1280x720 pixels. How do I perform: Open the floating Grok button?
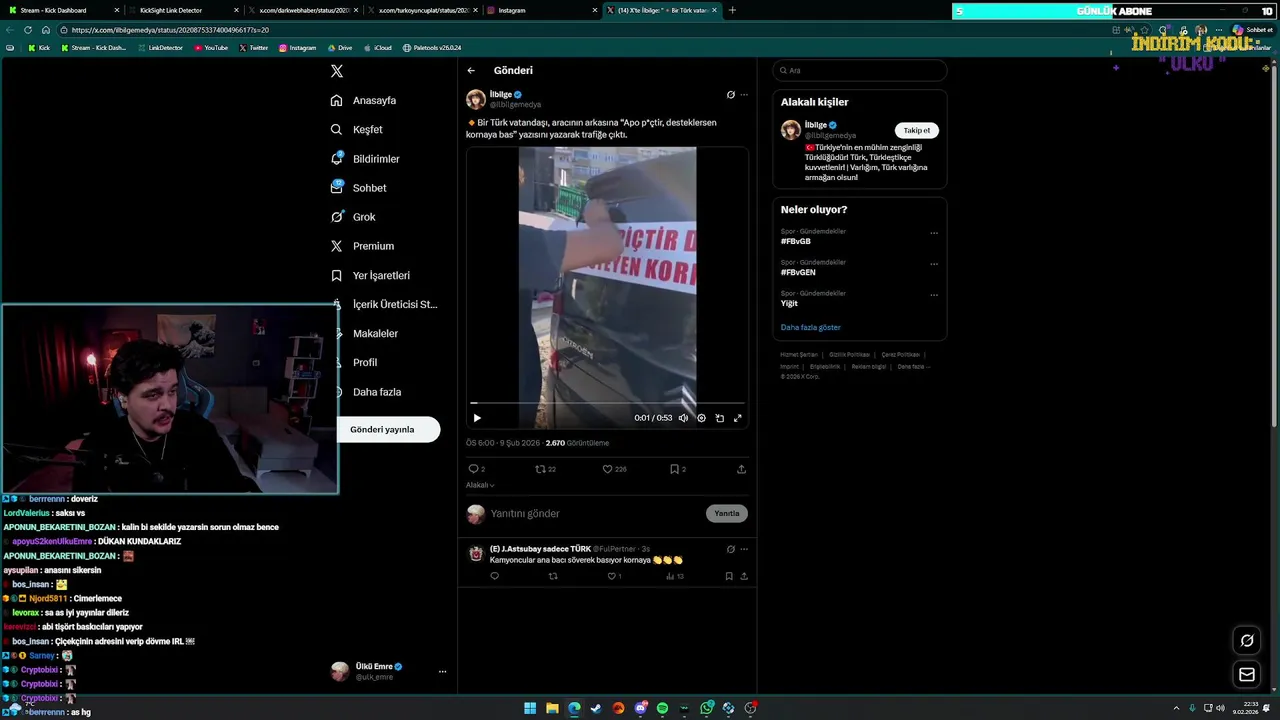coord(1247,640)
